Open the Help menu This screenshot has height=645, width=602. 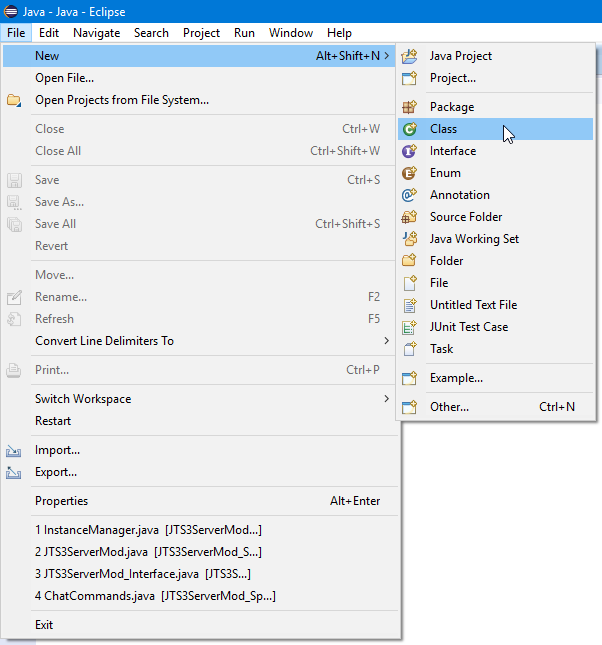[339, 33]
